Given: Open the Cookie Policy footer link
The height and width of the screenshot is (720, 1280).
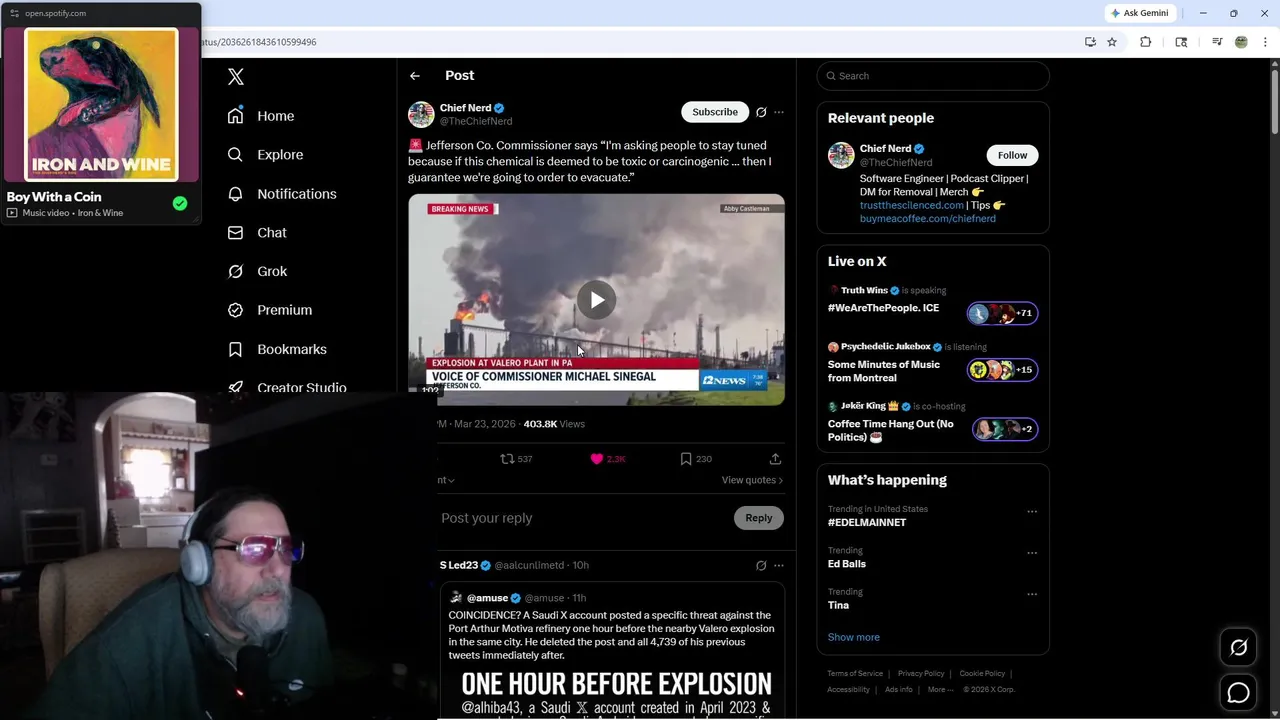Looking at the screenshot, I should (982, 674).
